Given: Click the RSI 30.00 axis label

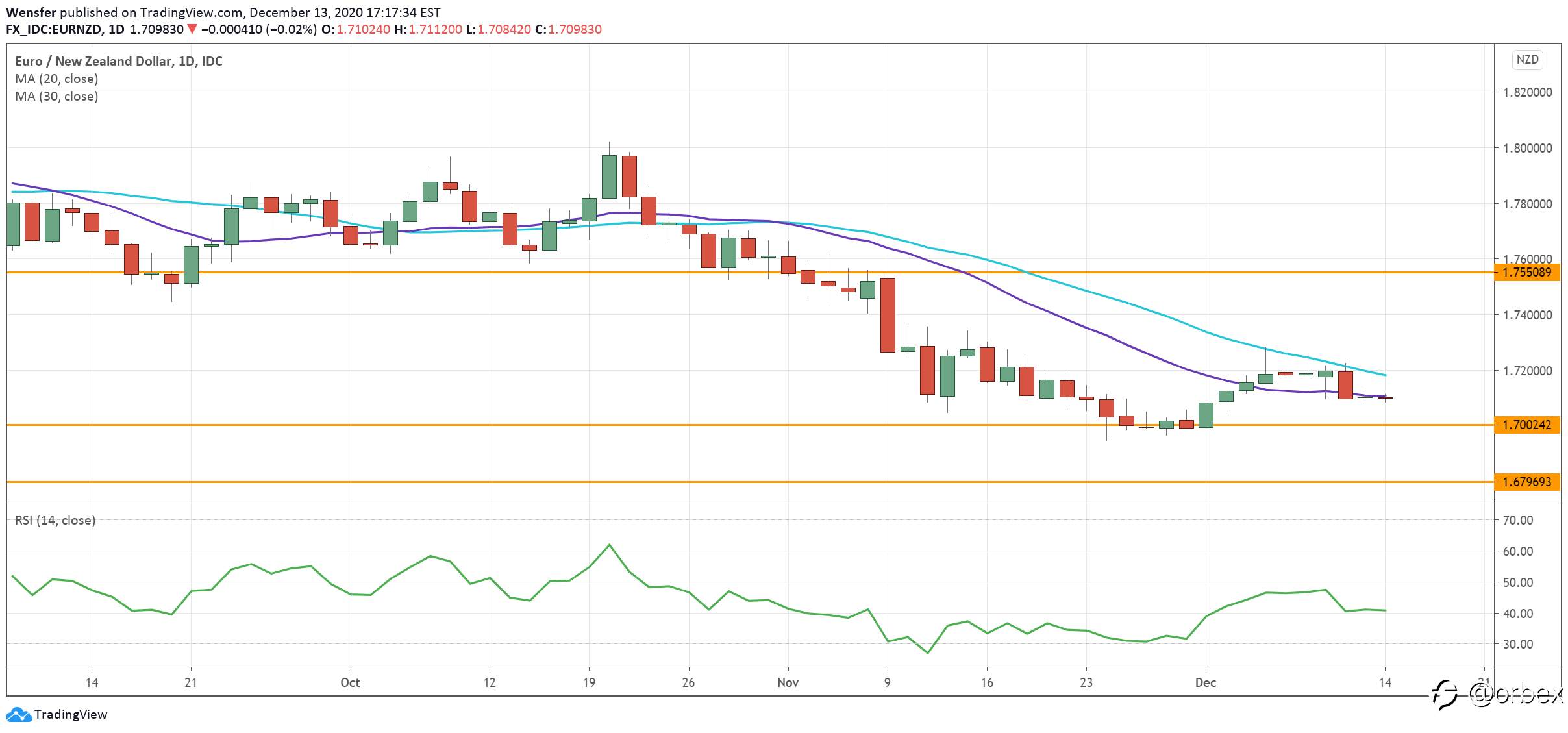Looking at the screenshot, I should point(1518,644).
